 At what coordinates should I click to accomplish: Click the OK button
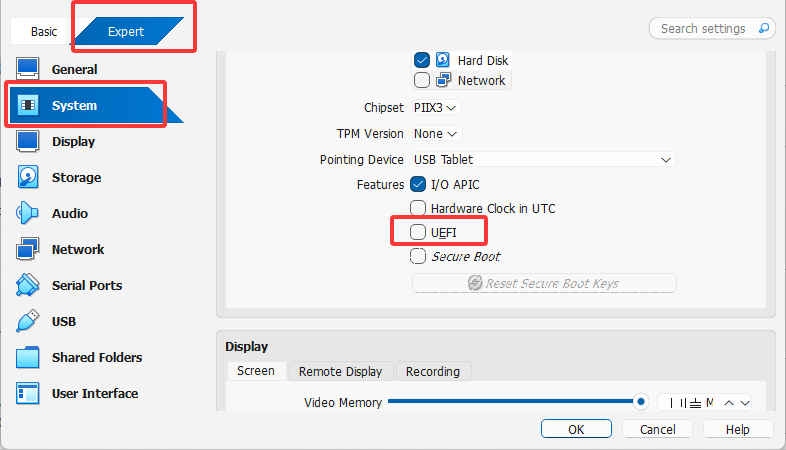pos(576,429)
